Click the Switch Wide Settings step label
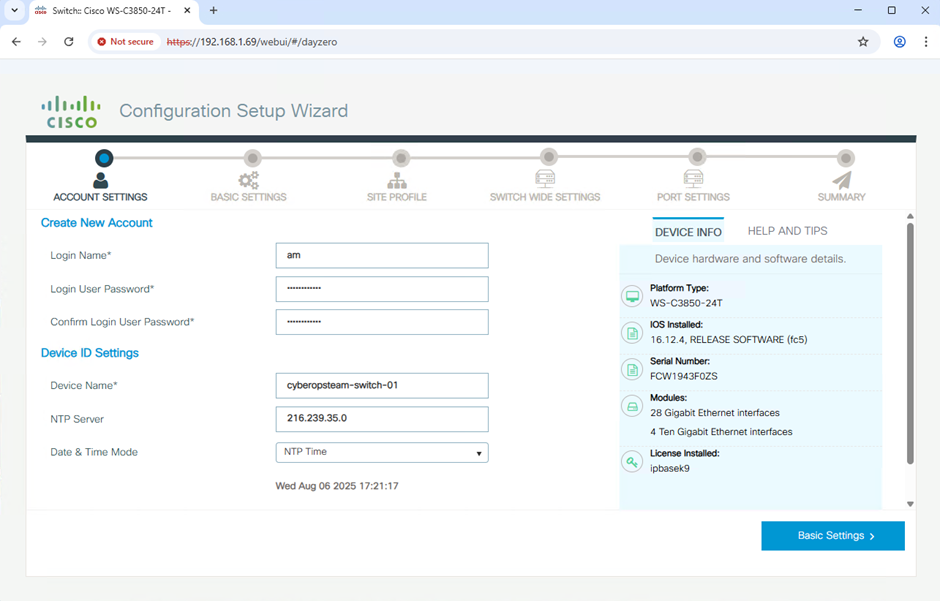The width and height of the screenshot is (940, 601). [545, 197]
